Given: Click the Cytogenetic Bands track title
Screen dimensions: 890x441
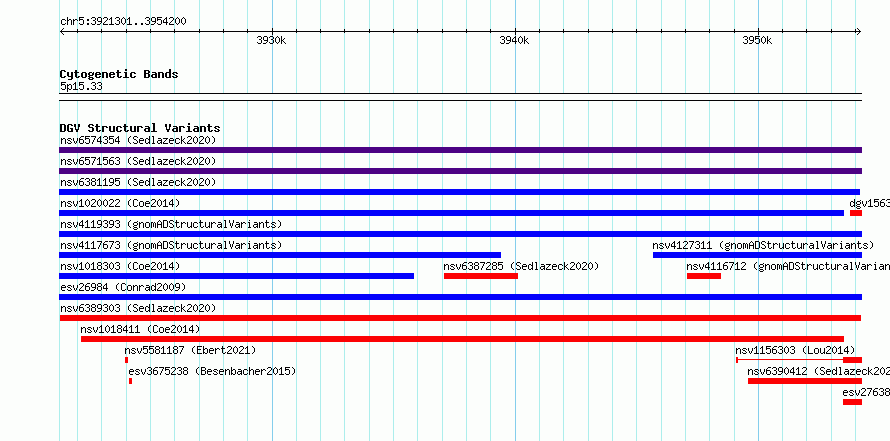Looking at the screenshot, I should pyautogui.click(x=119, y=74).
